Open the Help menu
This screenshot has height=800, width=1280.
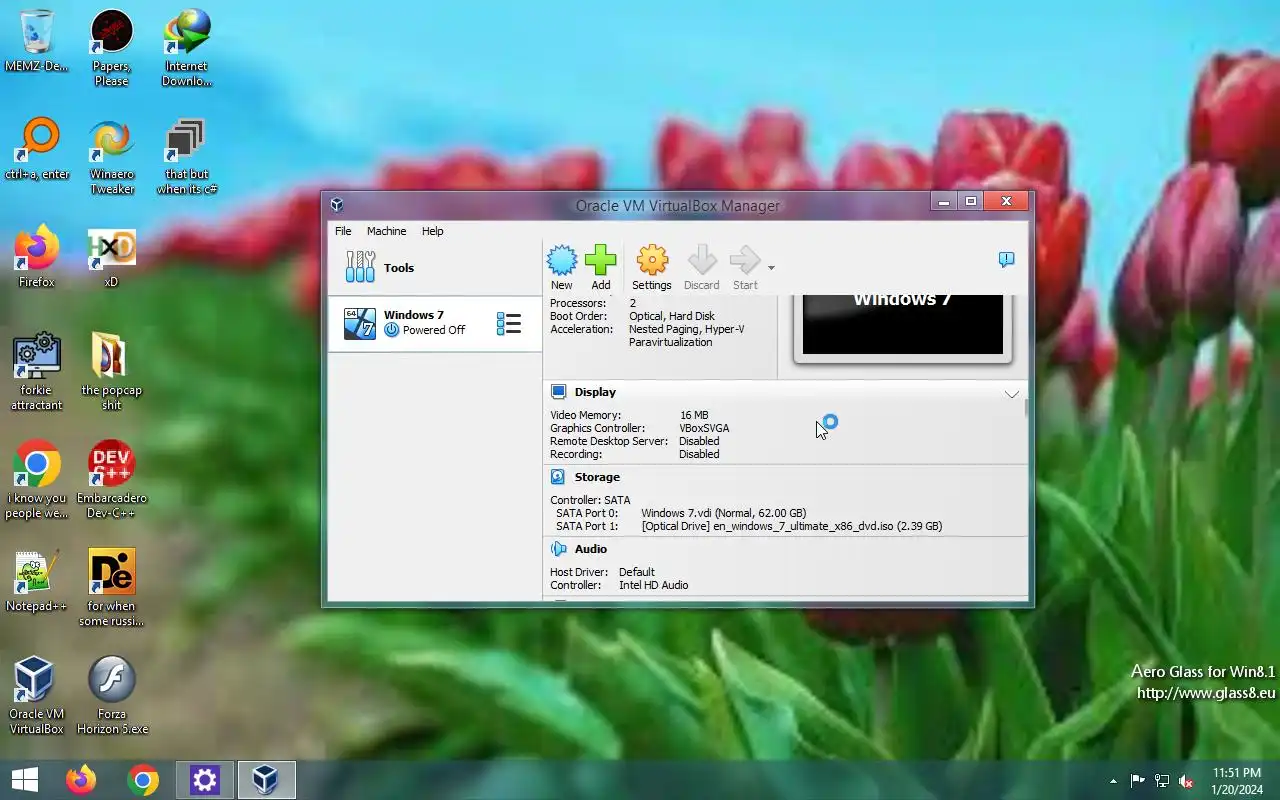coord(432,231)
